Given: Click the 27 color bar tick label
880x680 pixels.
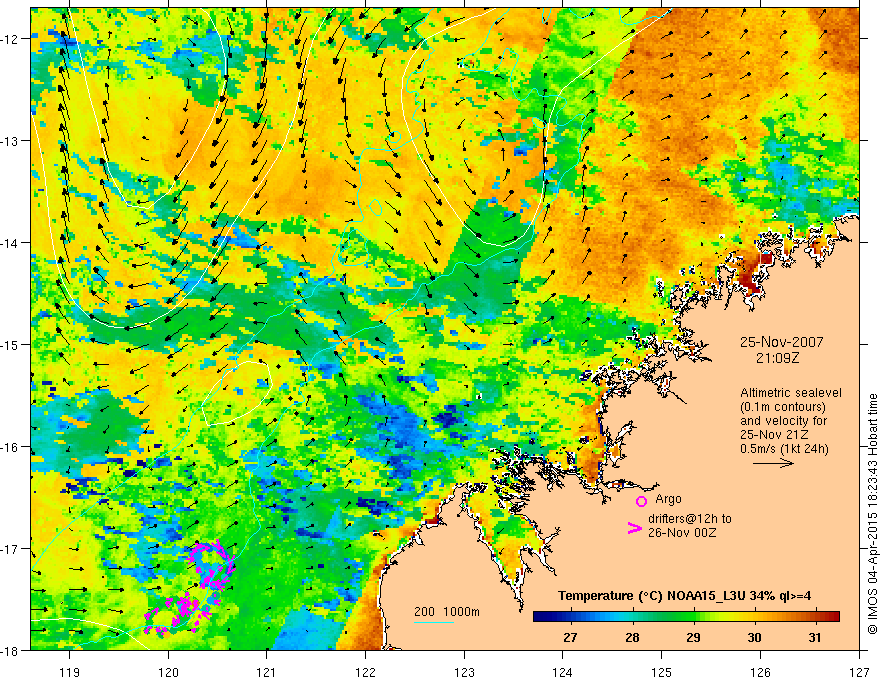Looking at the screenshot, I should (570, 637).
